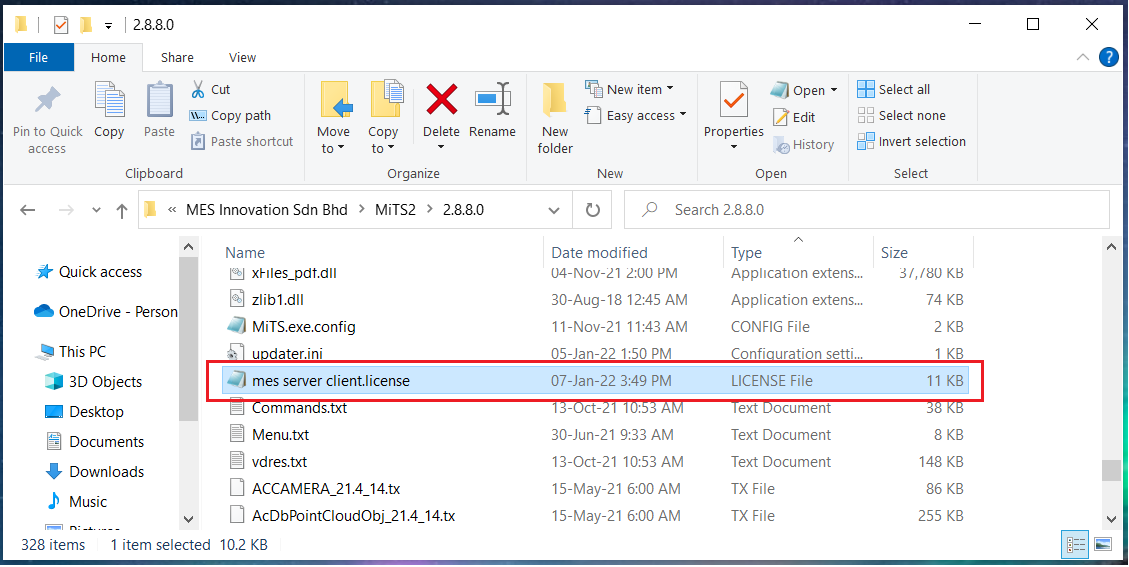Open Music in navigation pane
Viewport: 1129px width, 567px height.
point(76,501)
